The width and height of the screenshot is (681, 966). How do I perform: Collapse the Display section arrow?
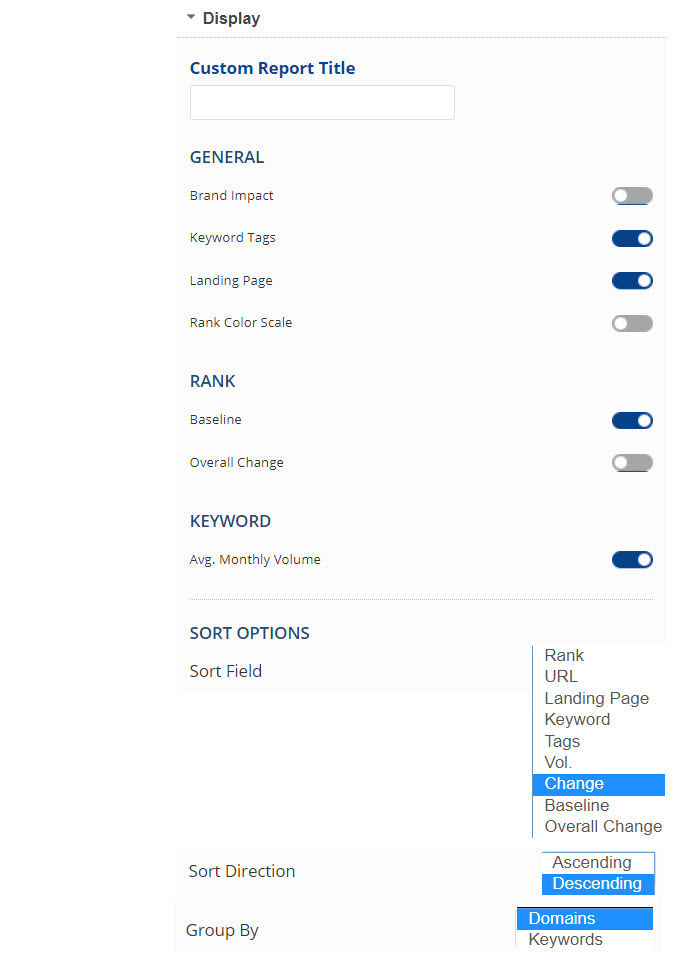191,17
